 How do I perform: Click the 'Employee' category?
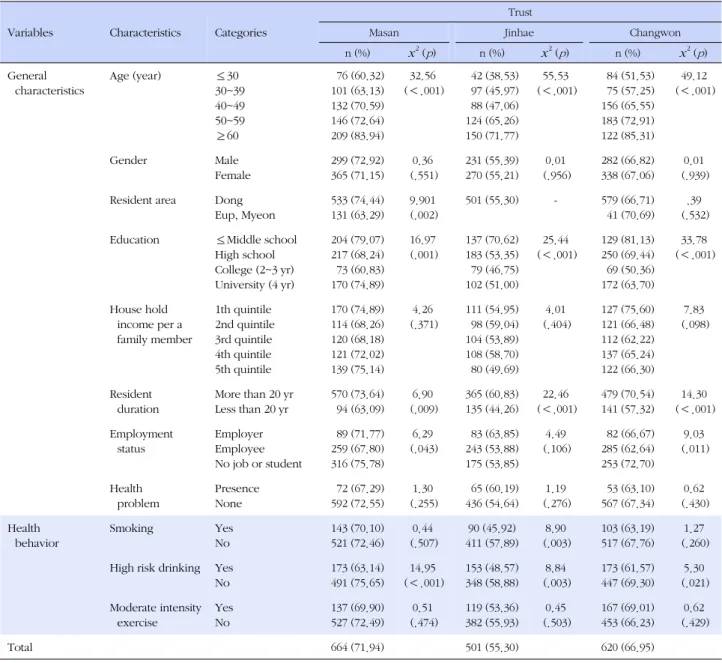pyautogui.click(x=239, y=449)
